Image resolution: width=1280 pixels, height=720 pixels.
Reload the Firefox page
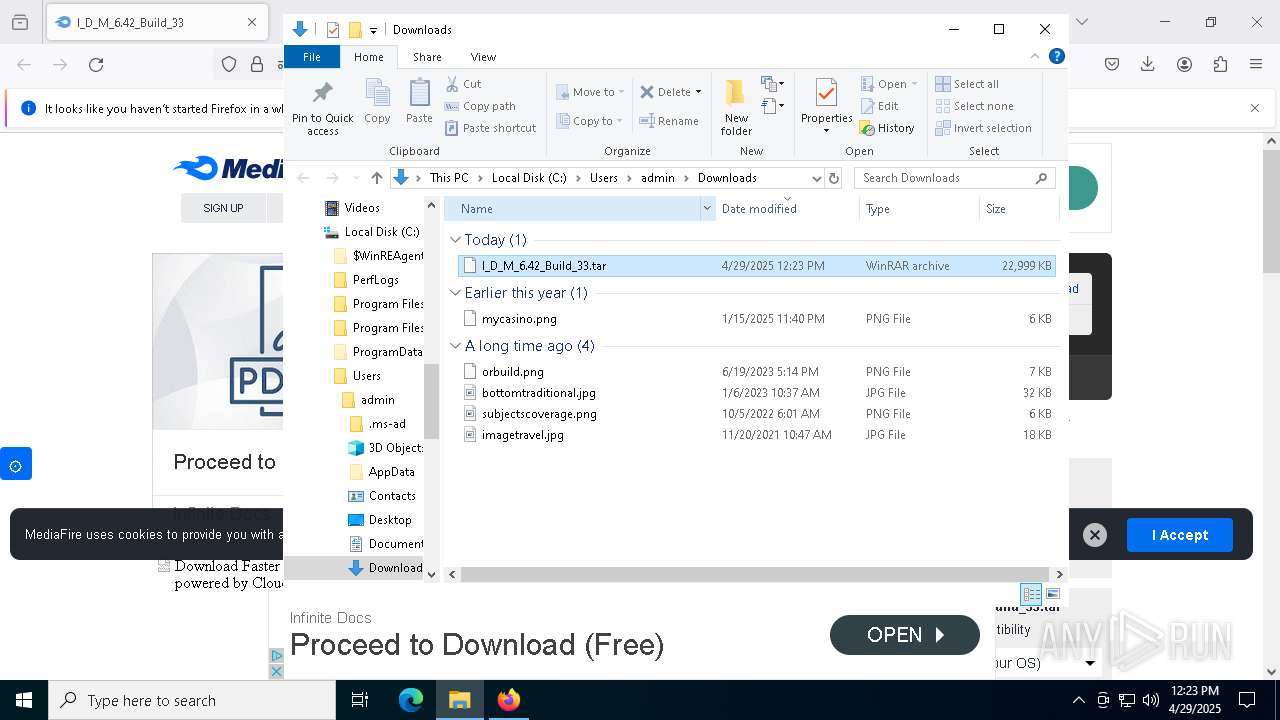[96, 65]
